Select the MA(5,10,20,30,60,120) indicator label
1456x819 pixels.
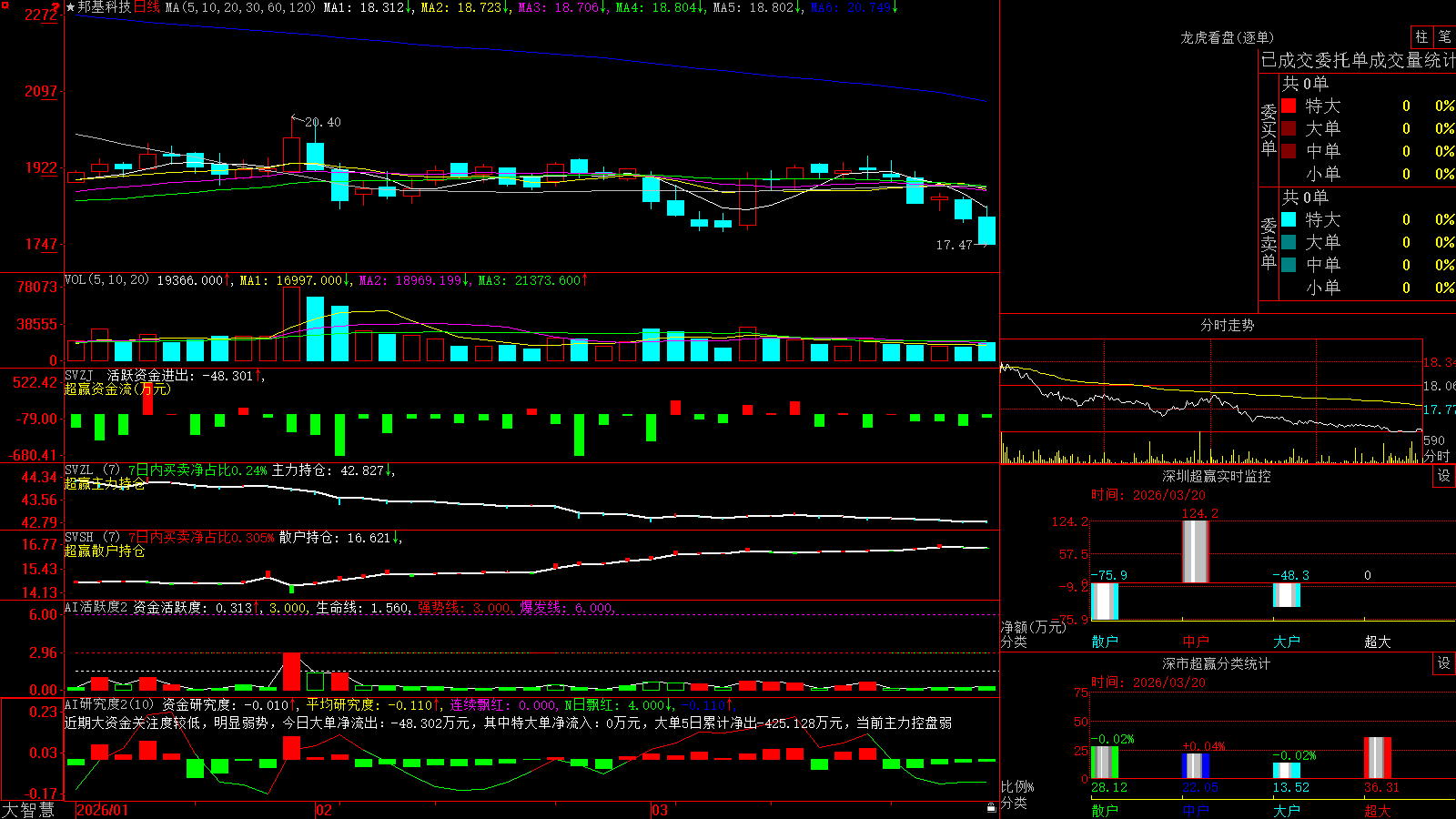click(241, 7)
